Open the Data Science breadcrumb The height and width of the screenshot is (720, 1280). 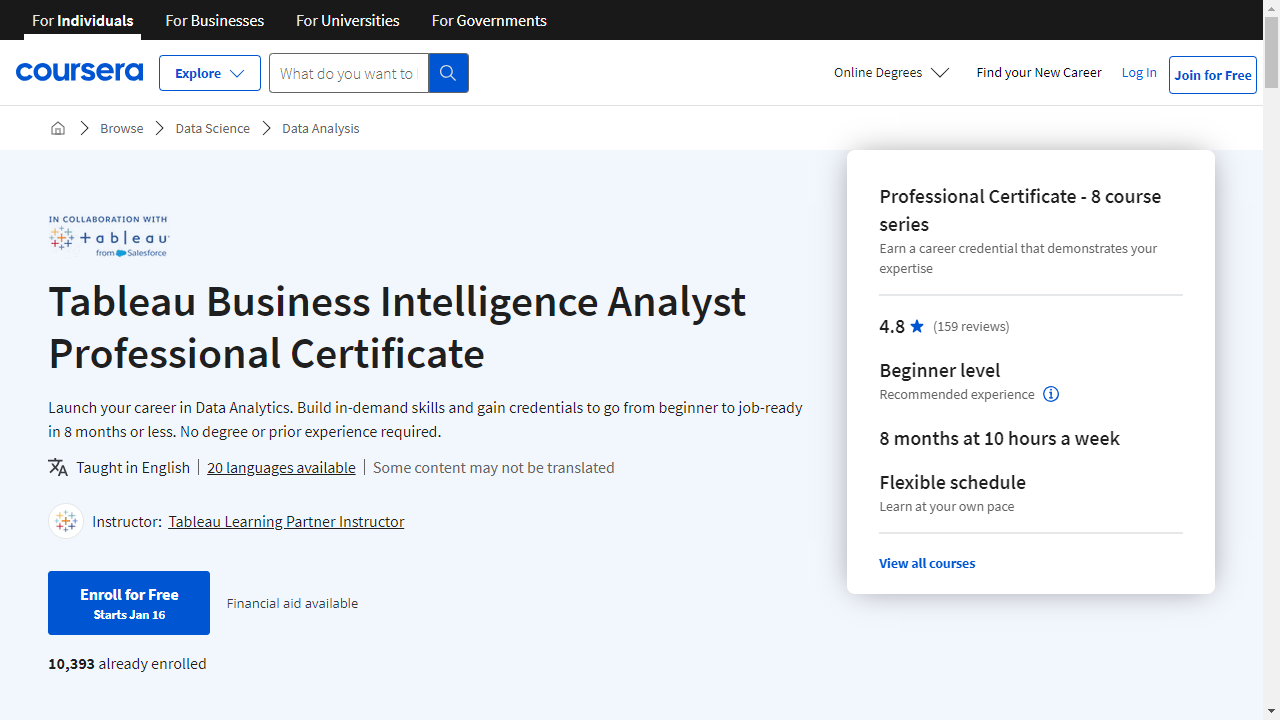pyautogui.click(x=213, y=128)
